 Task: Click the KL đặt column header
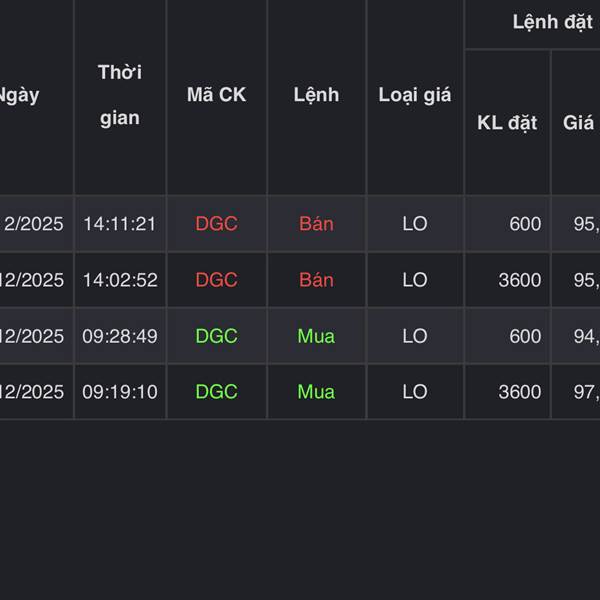[507, 123]
